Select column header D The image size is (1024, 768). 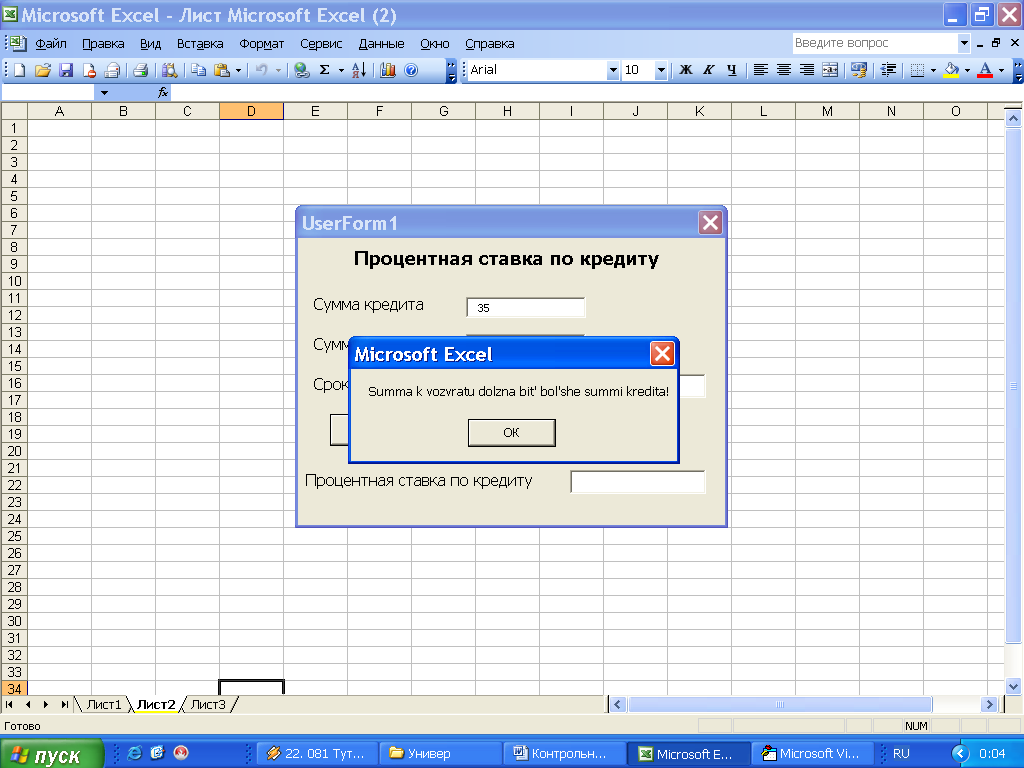251,111
